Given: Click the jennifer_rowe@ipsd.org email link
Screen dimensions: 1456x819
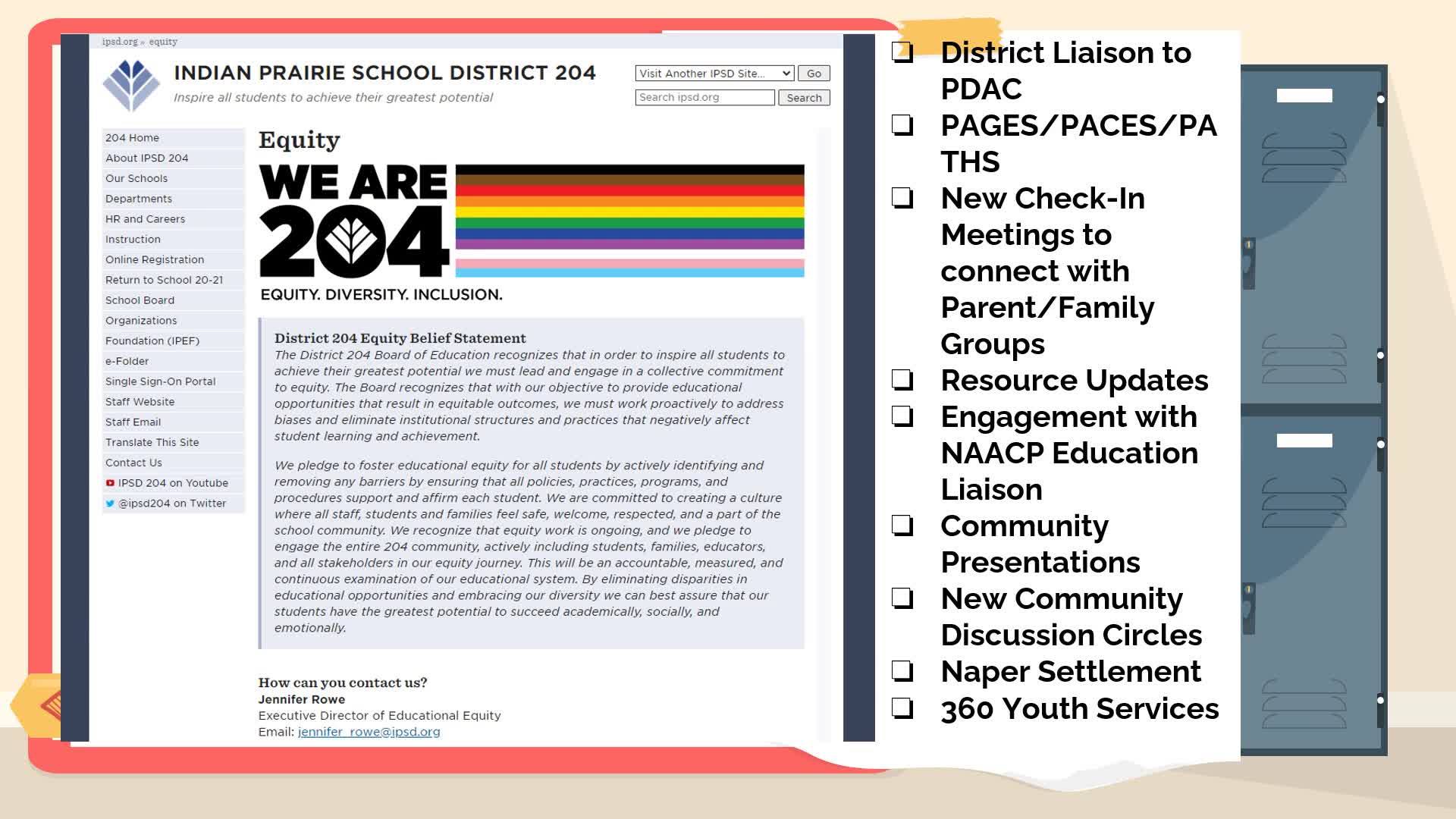Looking at the screenshot, I should pyautogui.click(x=369, y=732).
